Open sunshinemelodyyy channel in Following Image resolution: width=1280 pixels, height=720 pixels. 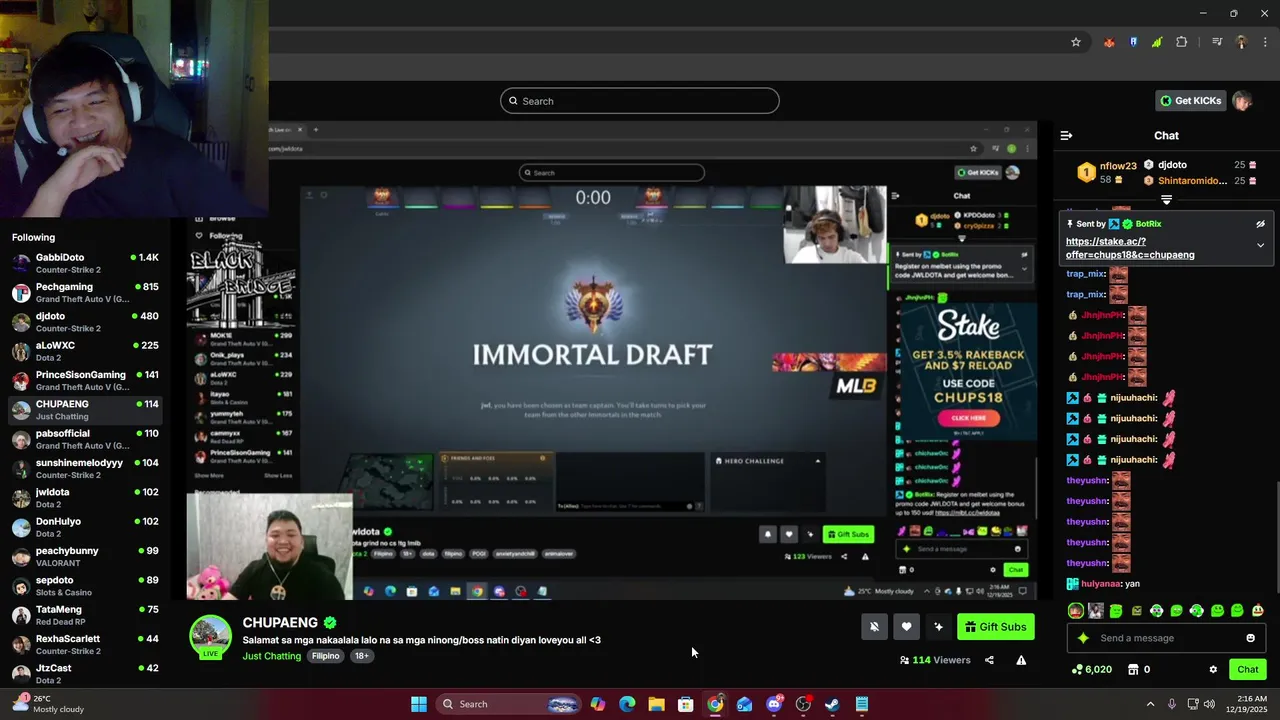[86, 468]
